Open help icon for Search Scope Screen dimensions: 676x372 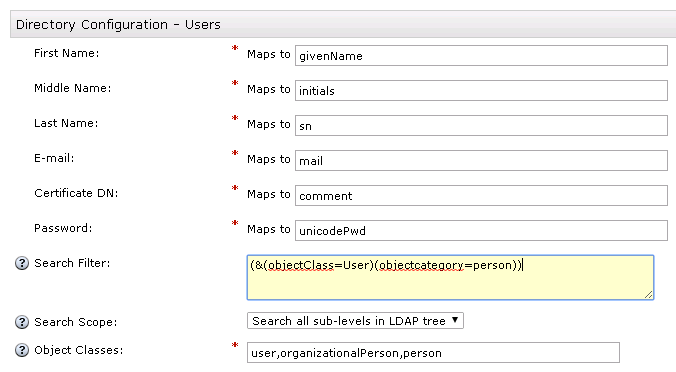[22, 322]
